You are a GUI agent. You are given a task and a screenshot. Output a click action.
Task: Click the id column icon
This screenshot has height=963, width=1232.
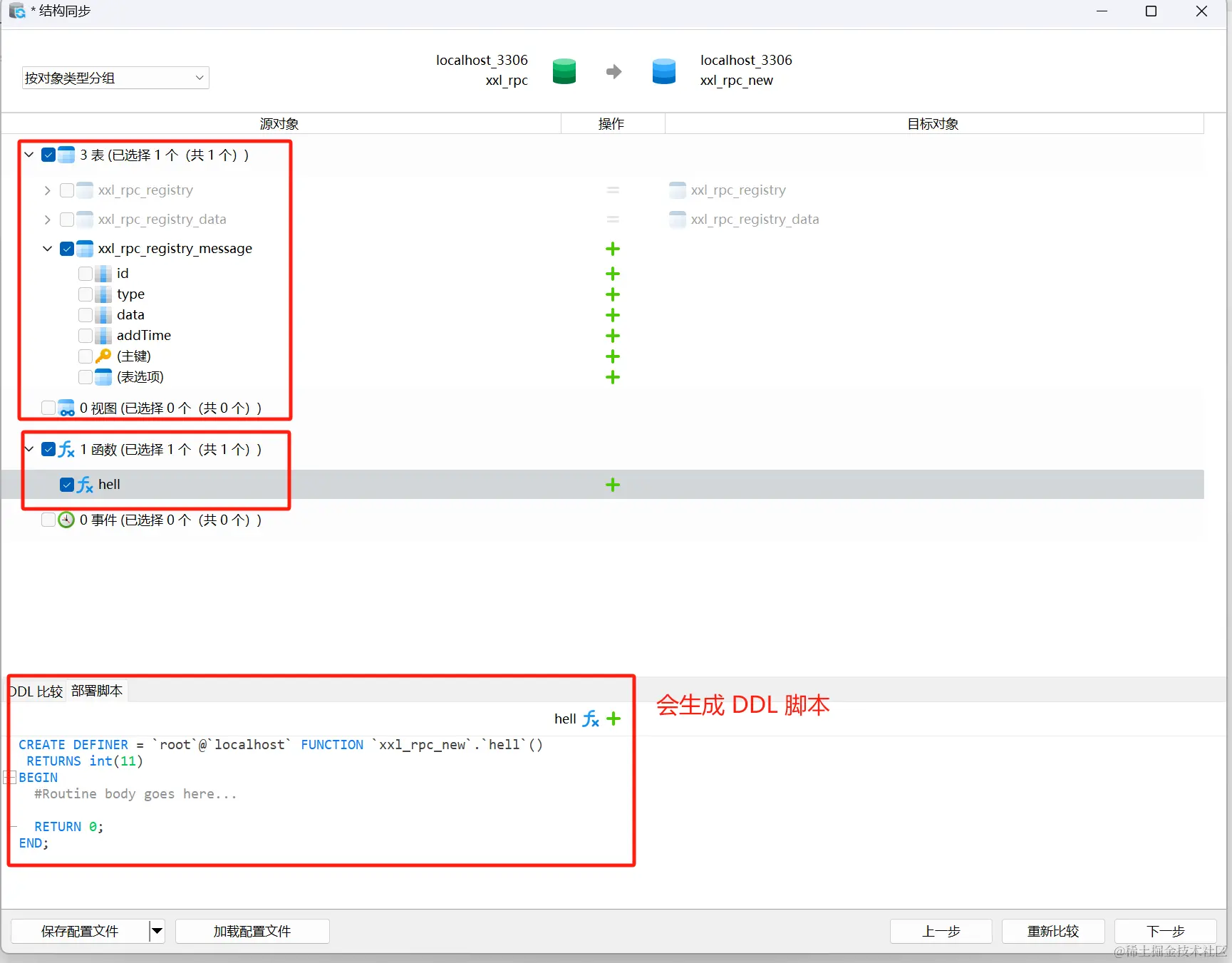point(103,274)
